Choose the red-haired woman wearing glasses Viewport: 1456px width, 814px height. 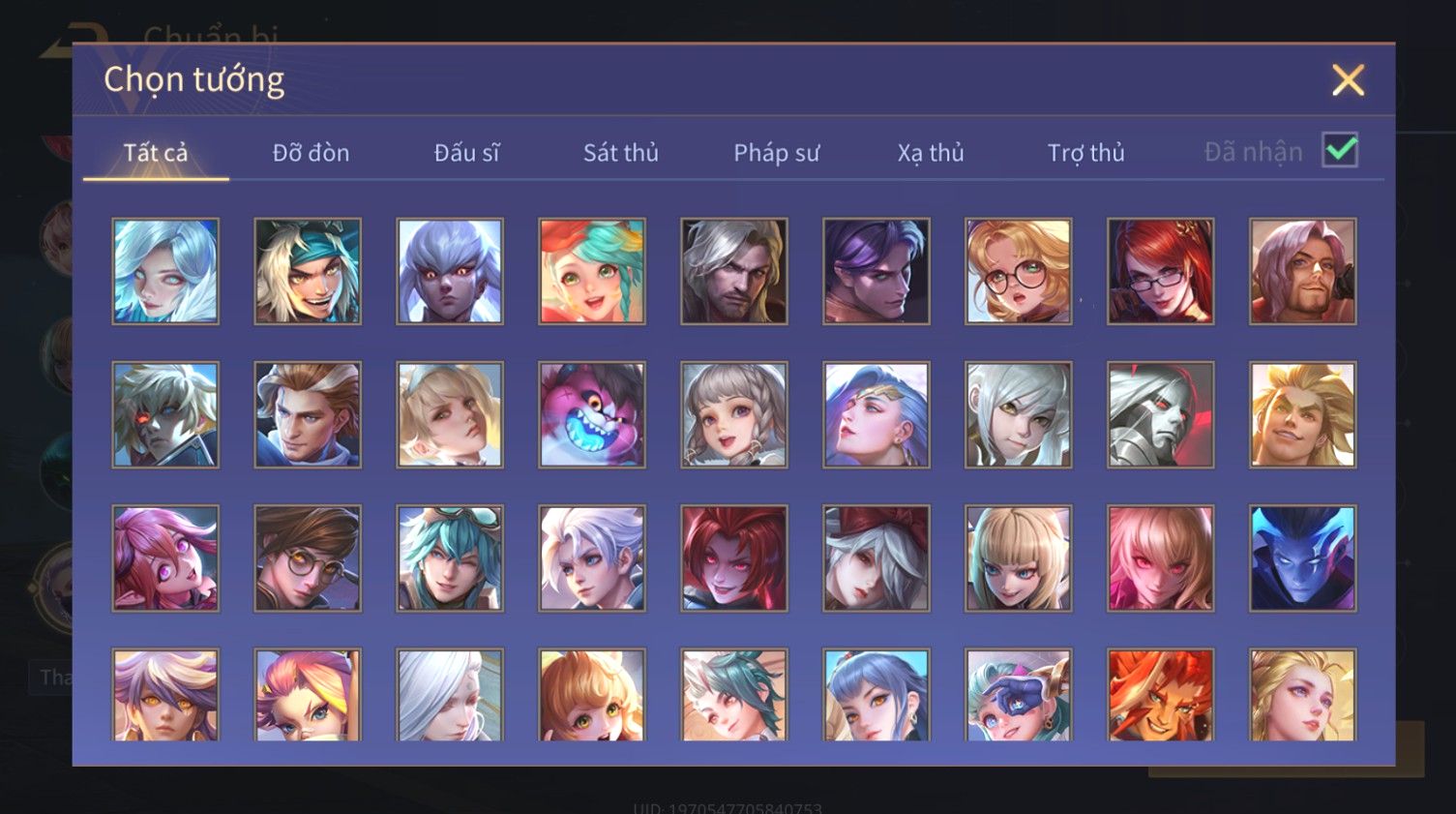pos(1161,271)
